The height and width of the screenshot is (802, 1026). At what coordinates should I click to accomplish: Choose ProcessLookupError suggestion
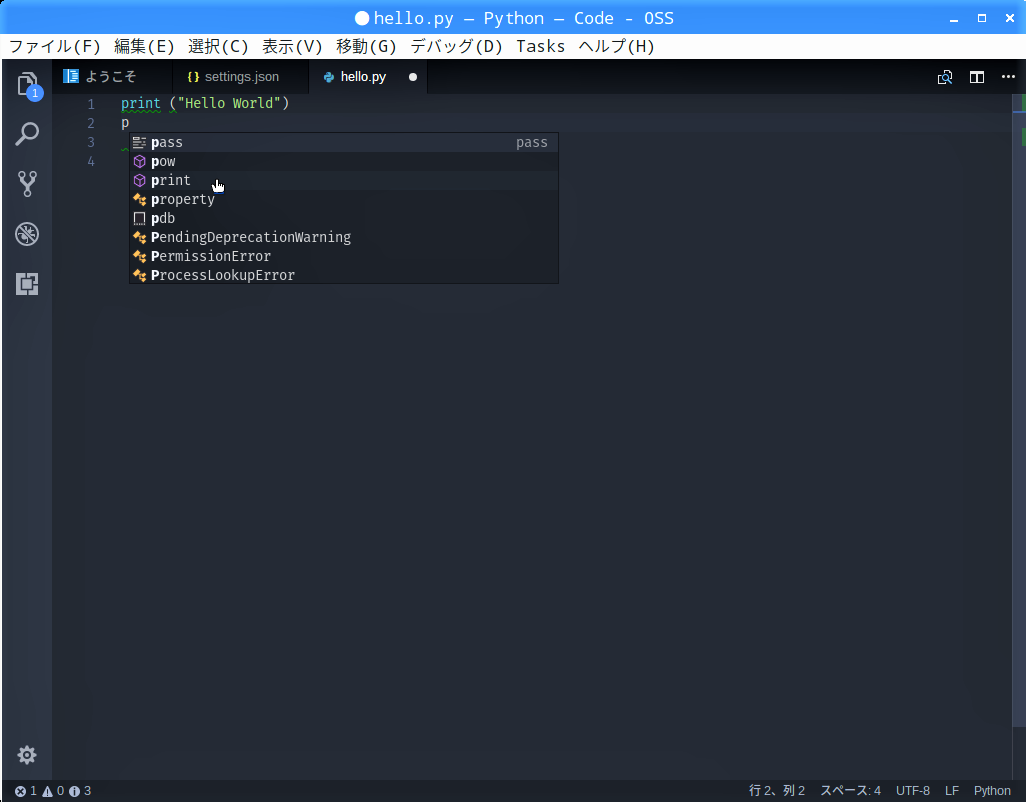(344, 275)
